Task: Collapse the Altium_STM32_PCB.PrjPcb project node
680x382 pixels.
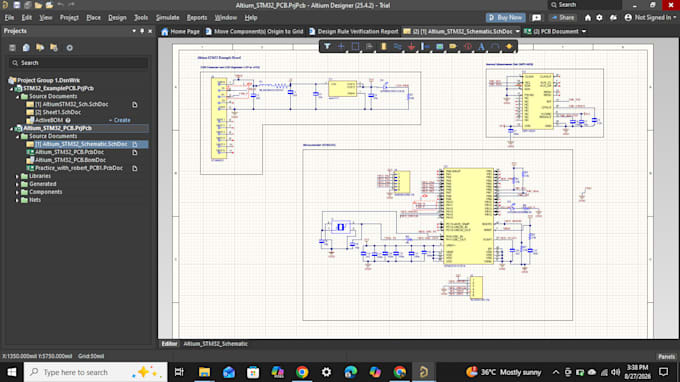Action: tap(12, 128)
